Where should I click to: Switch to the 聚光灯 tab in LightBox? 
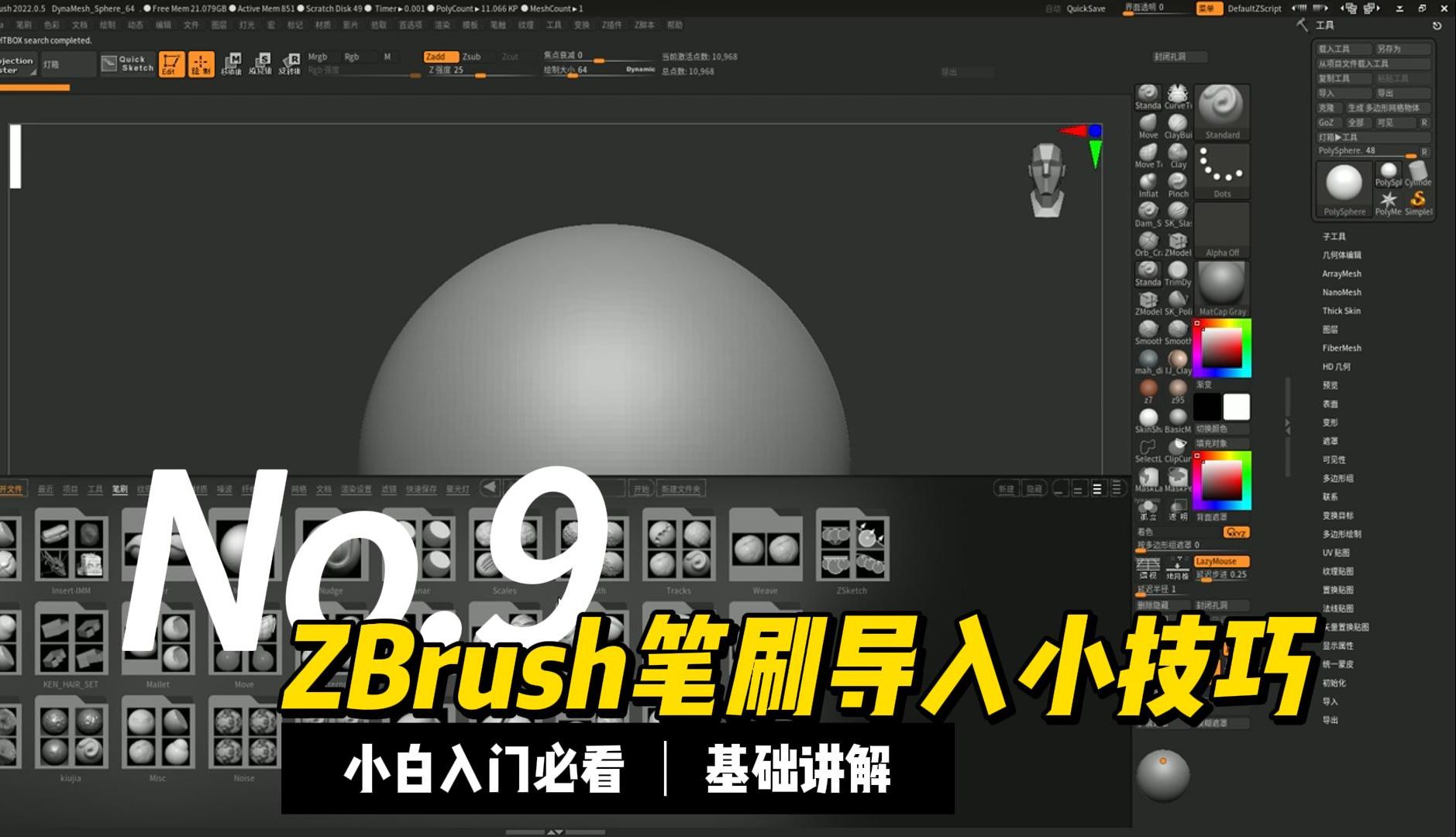click(x=457, y=489)
